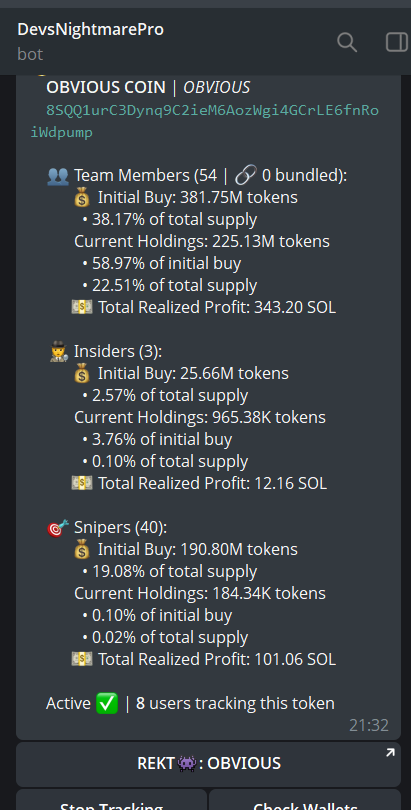Viewport: 411px width, 810px height.
Task: Click the Insiders detective emoji
Action: tap(59, 352)
